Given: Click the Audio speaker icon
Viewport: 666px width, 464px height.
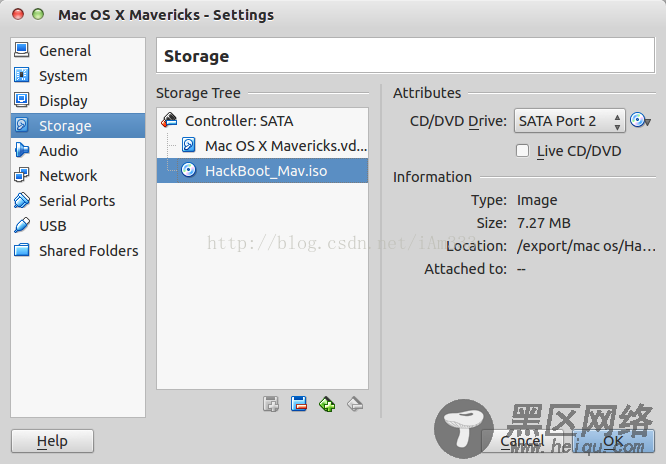Looking at the screenshot, I should click(x=22, y=150).
